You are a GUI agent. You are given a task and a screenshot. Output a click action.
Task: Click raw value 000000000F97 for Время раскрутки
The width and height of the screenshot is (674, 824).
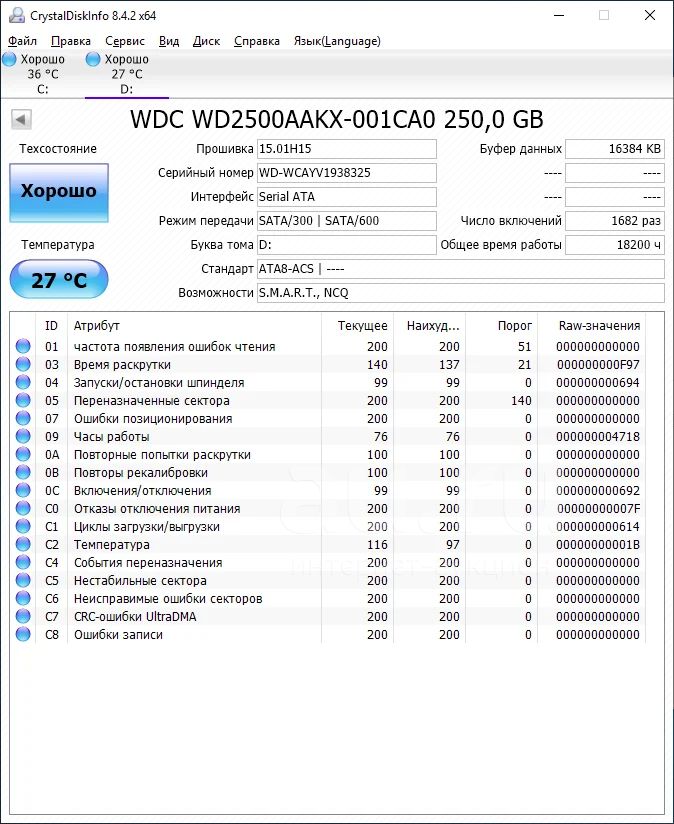click(598, 365)
